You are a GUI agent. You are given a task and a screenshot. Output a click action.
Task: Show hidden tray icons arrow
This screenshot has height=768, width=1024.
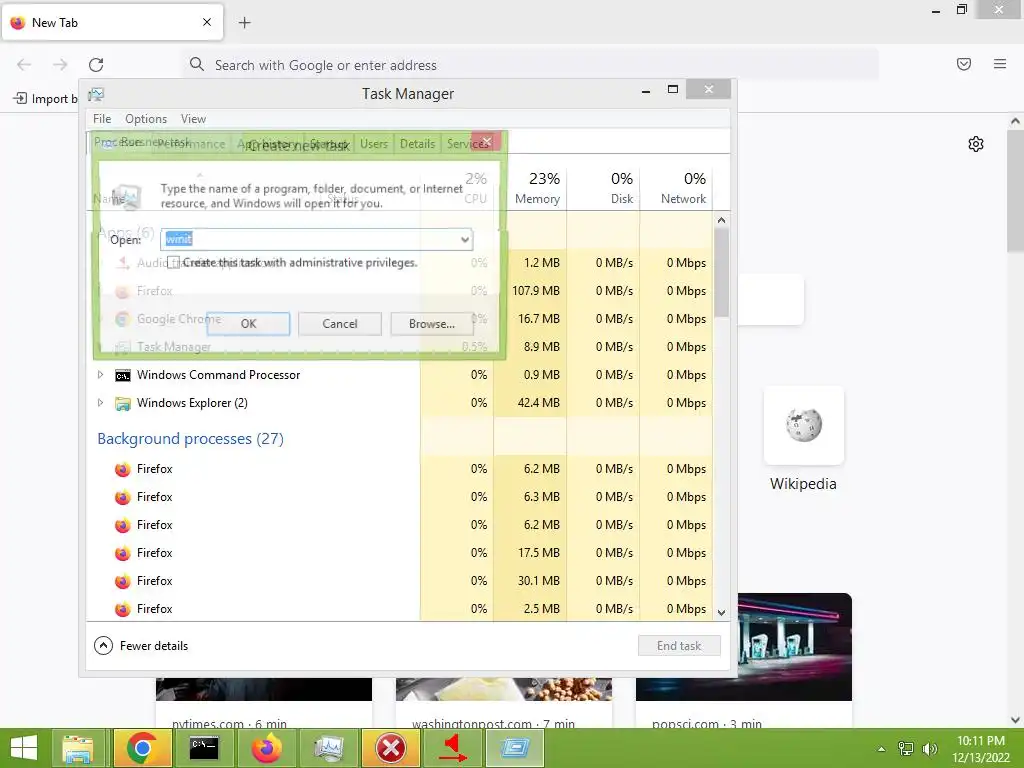[x=882, y=749]
